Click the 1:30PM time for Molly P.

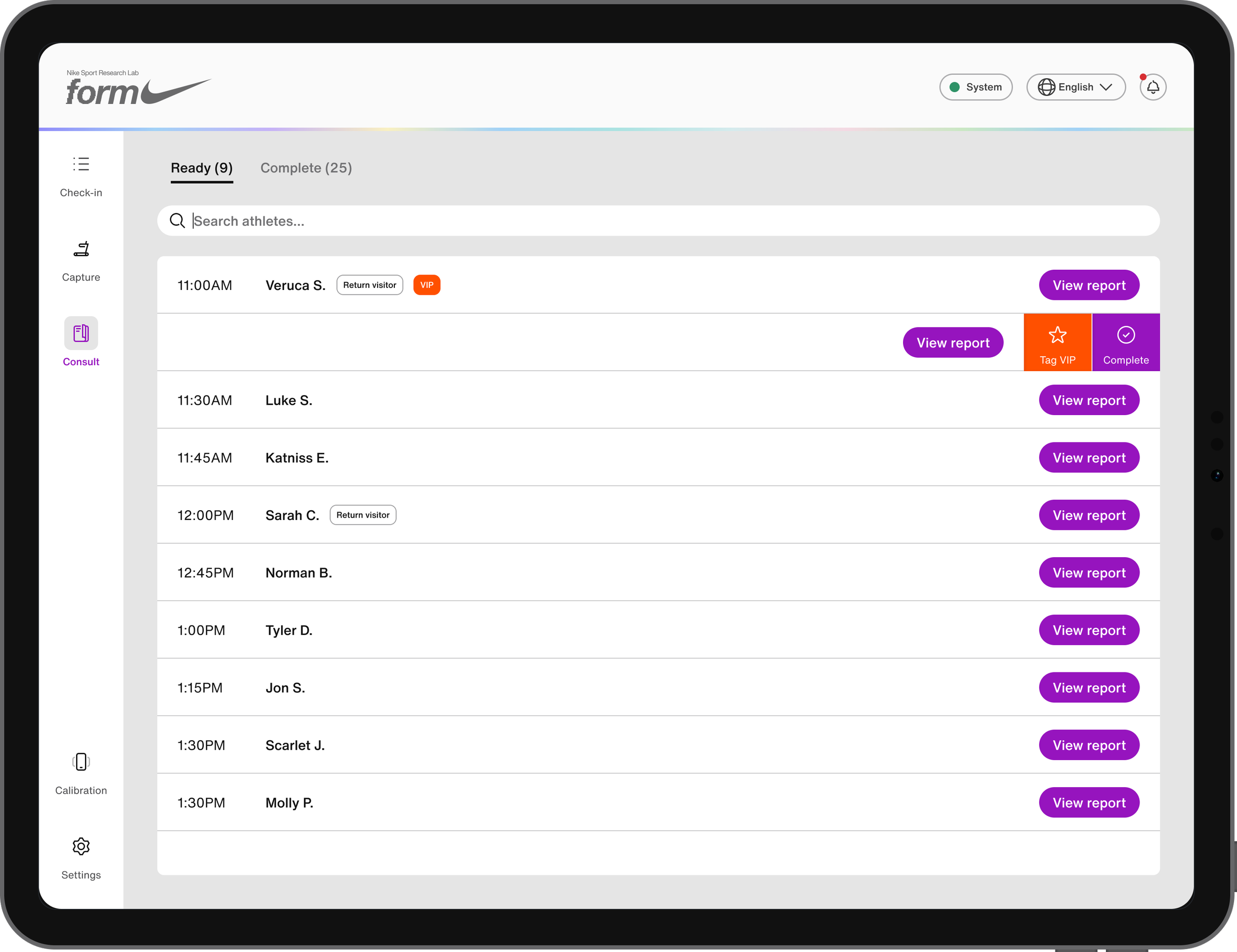(201, 803)
